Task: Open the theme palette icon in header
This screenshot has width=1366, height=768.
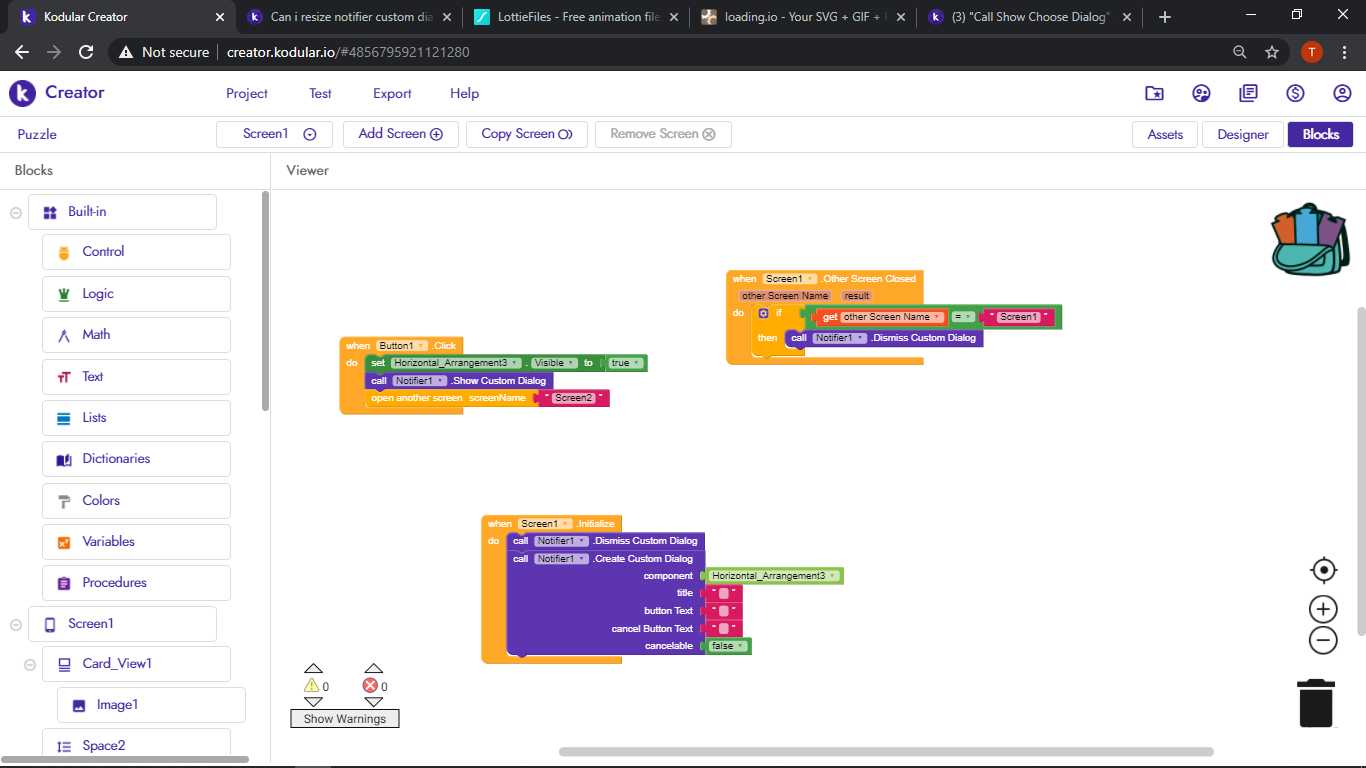Action: coord(1202,93)
